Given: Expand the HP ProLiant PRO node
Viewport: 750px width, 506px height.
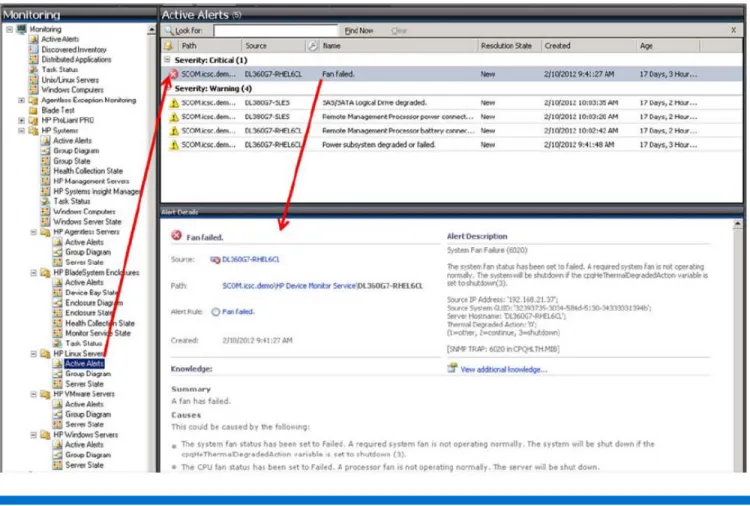Looking at the screenshot, I should click(21, 120).
